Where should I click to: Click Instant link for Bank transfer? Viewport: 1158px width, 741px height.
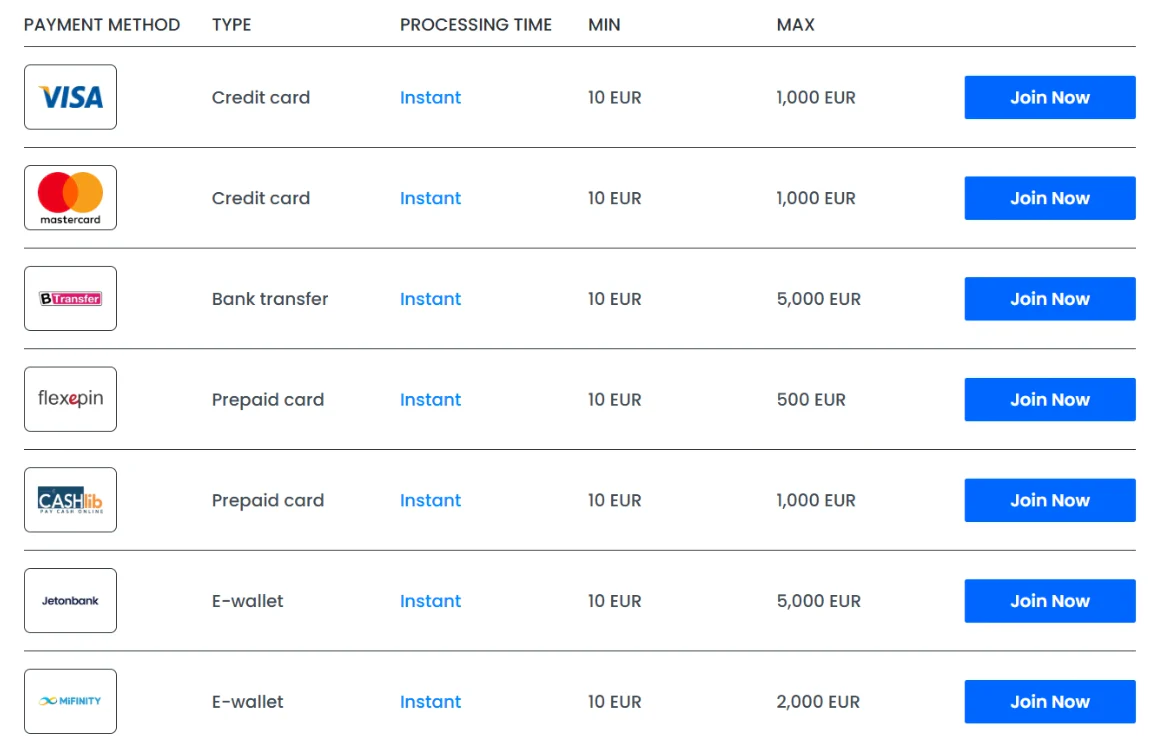[x=431, y=298]
